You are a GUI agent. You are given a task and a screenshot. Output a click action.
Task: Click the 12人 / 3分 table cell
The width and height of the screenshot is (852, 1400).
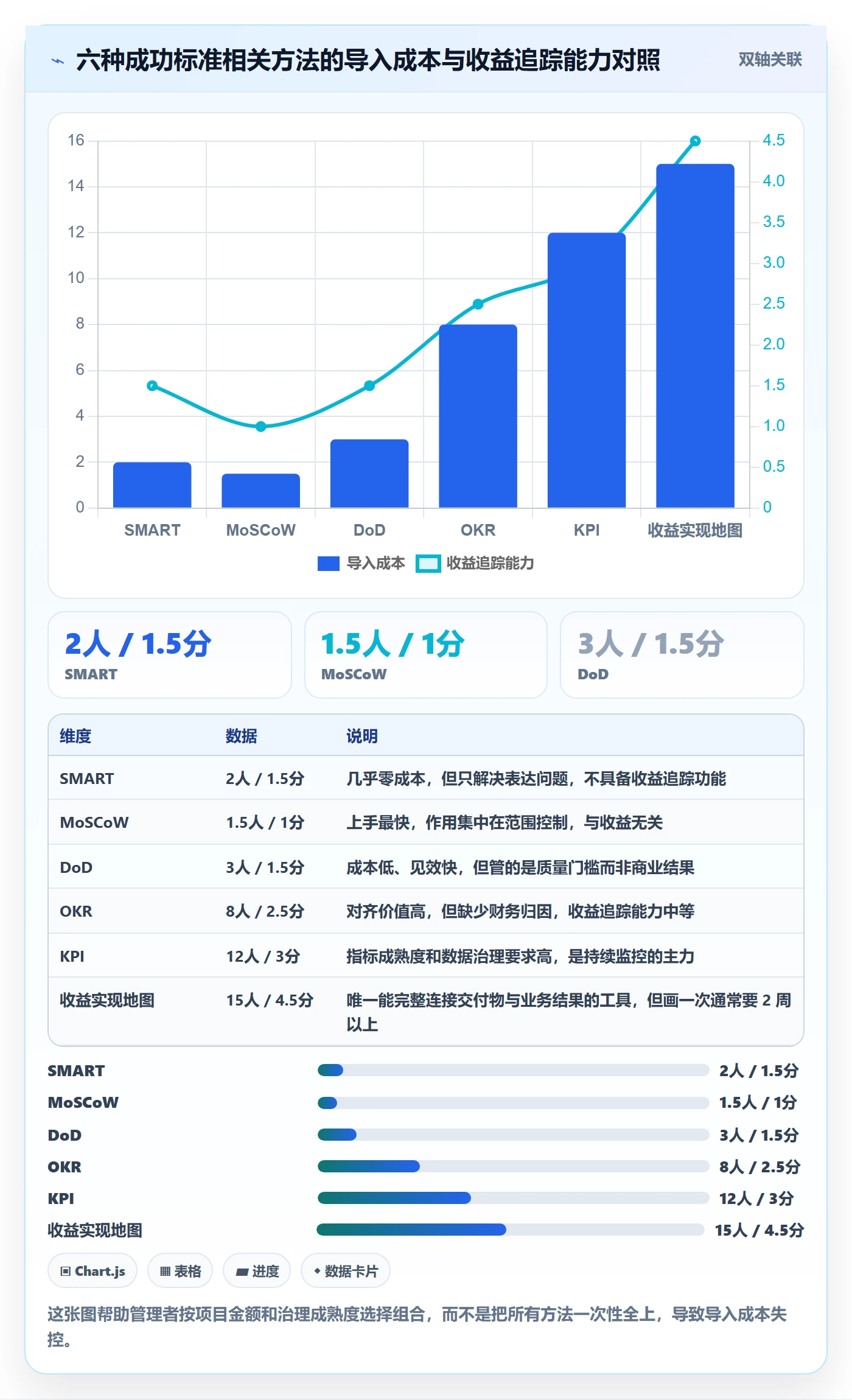263,956
